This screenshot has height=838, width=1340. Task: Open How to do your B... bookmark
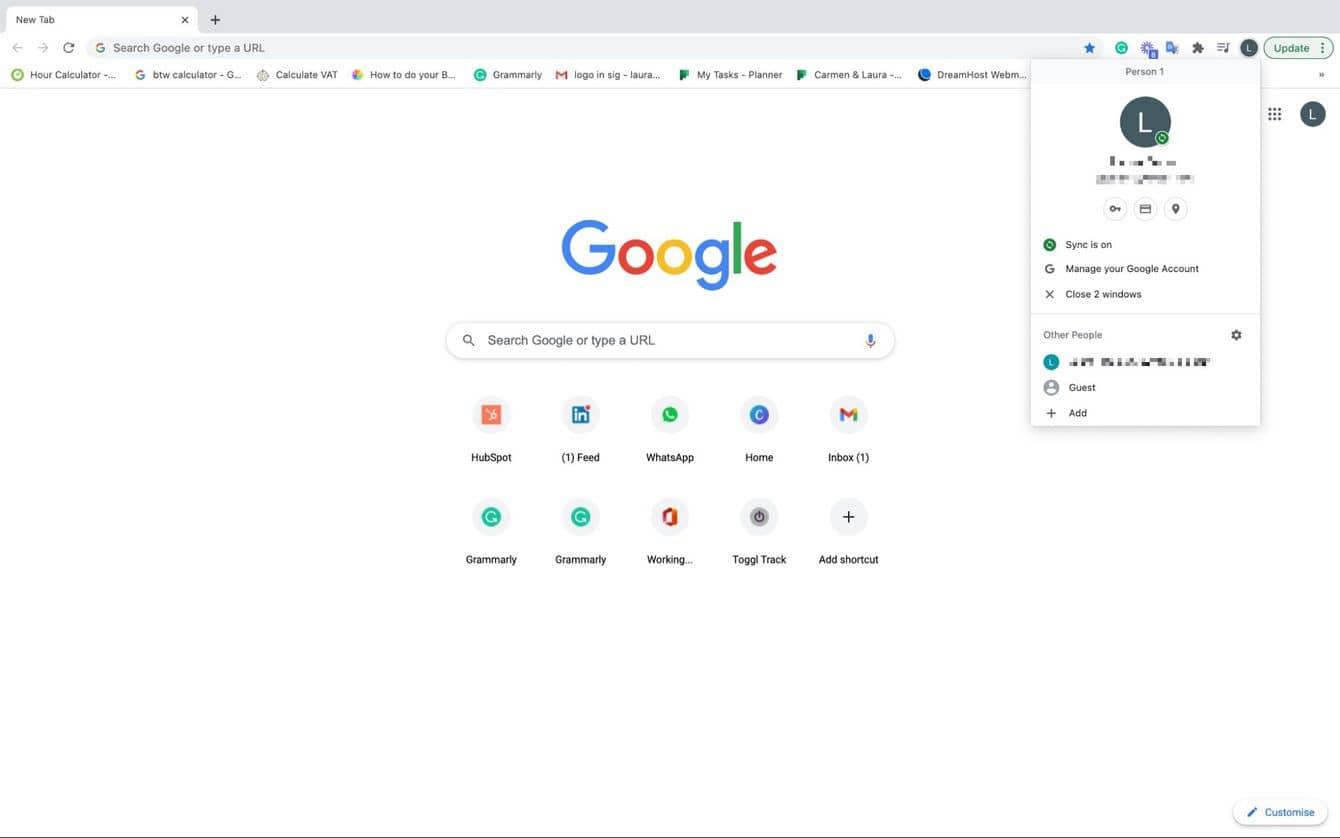(404, 75)
